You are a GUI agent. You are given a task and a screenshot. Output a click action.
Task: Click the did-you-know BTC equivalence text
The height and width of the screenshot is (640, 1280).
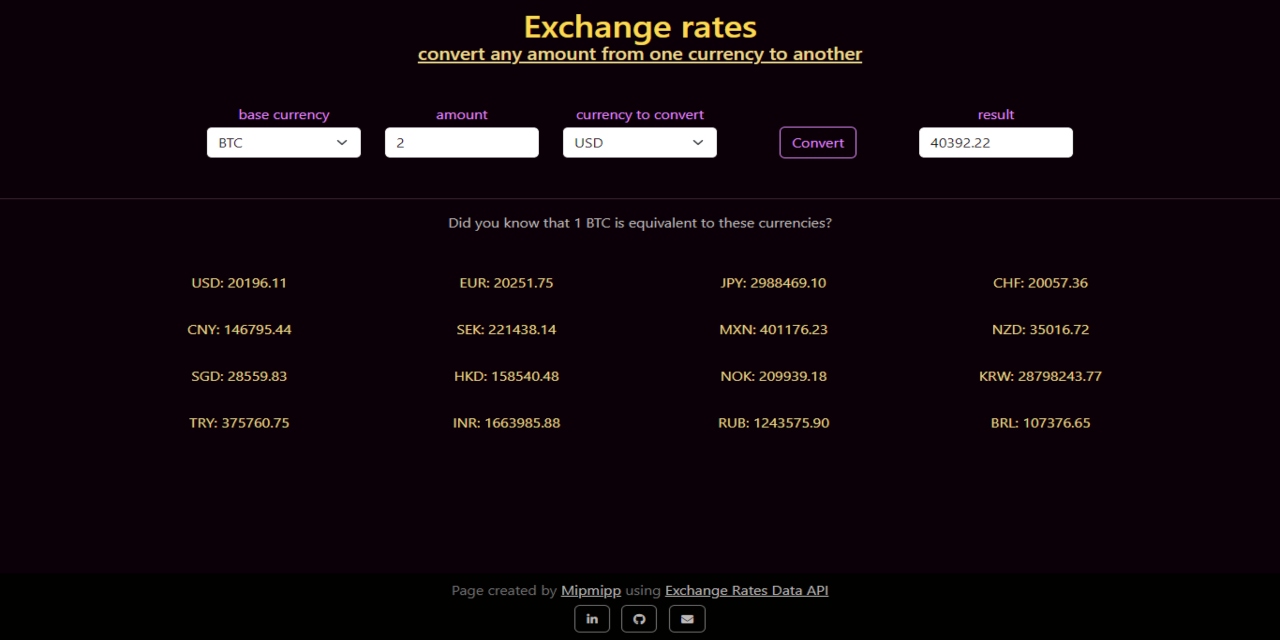click(x=639, y=223)
